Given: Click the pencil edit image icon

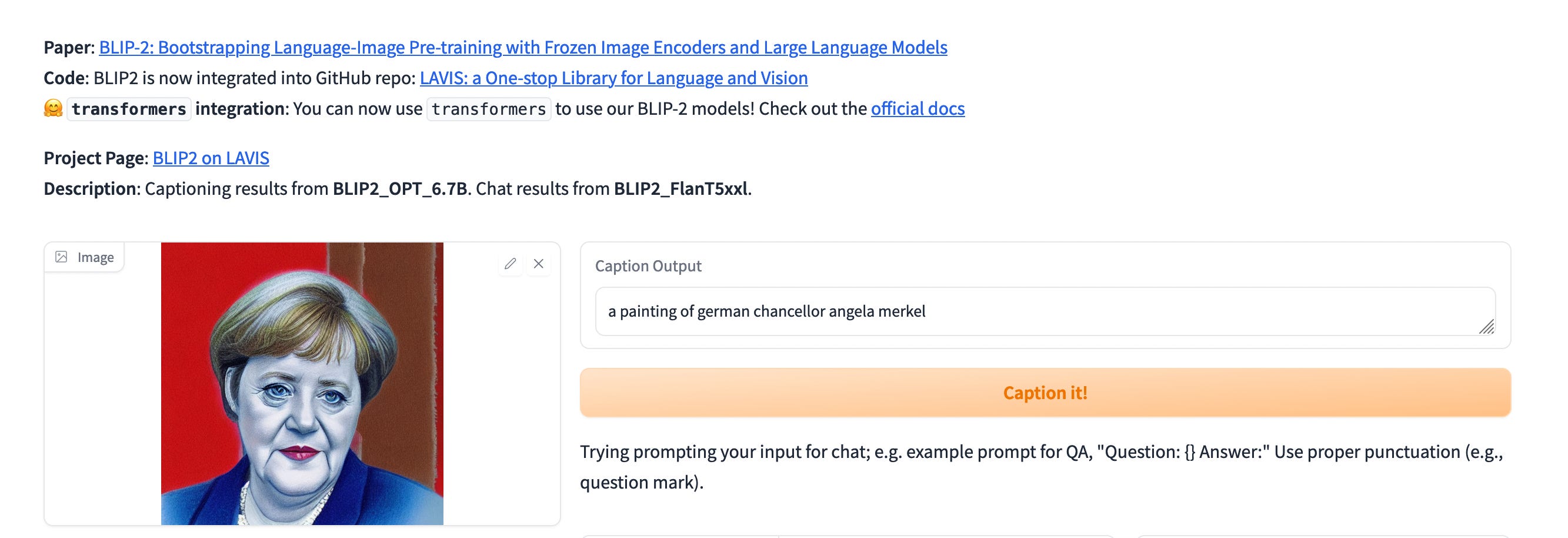Looking at the screenshot, I should 510,264.
